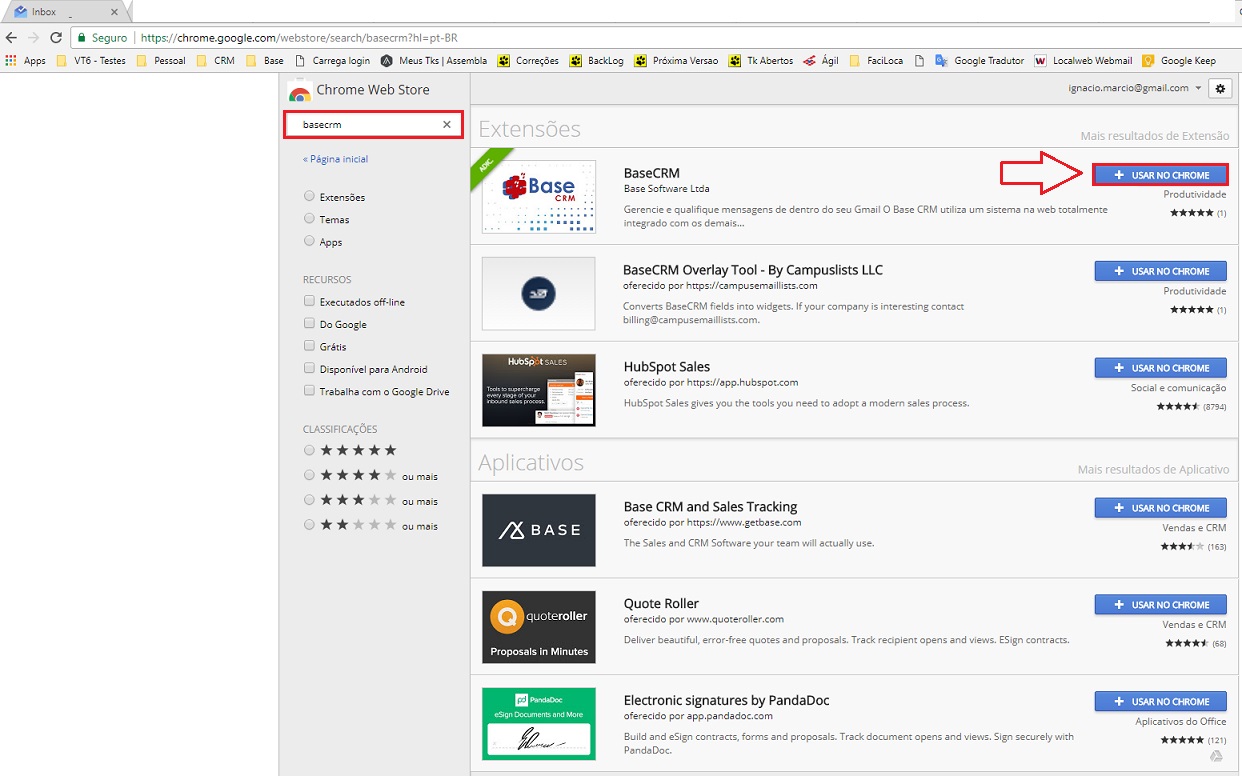Select five-star rating filter
The height and width of the screenshot is (776, 1242).
coord(309,451)
